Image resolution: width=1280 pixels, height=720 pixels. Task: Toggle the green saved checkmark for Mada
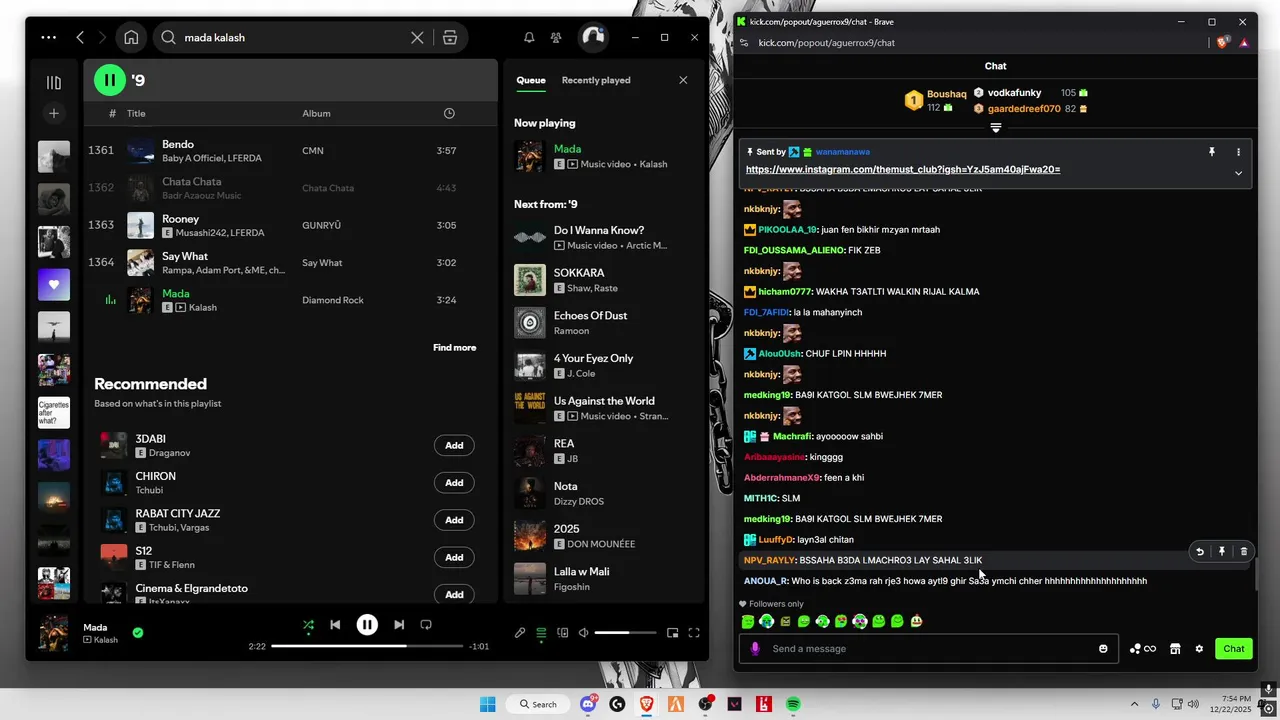click(x=138, y=632)
